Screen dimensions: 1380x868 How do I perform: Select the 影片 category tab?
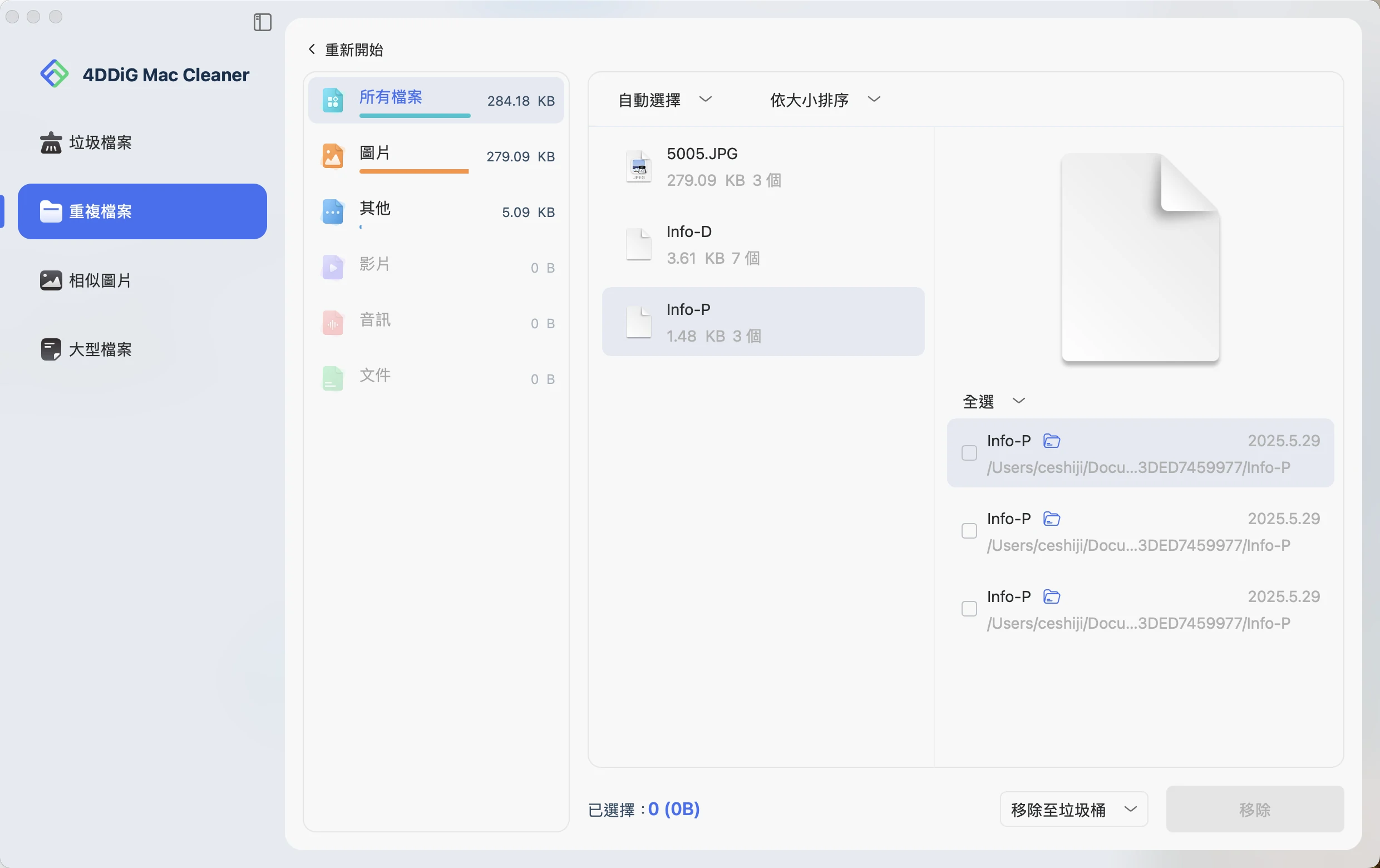click(436, 267)
